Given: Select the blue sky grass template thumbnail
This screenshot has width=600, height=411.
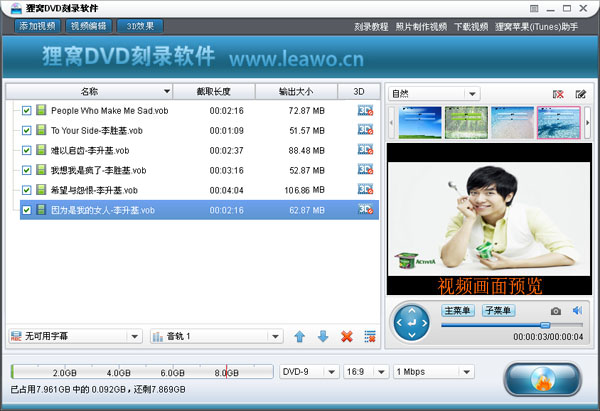Looking at the screenshot, I should coord(420,122).
